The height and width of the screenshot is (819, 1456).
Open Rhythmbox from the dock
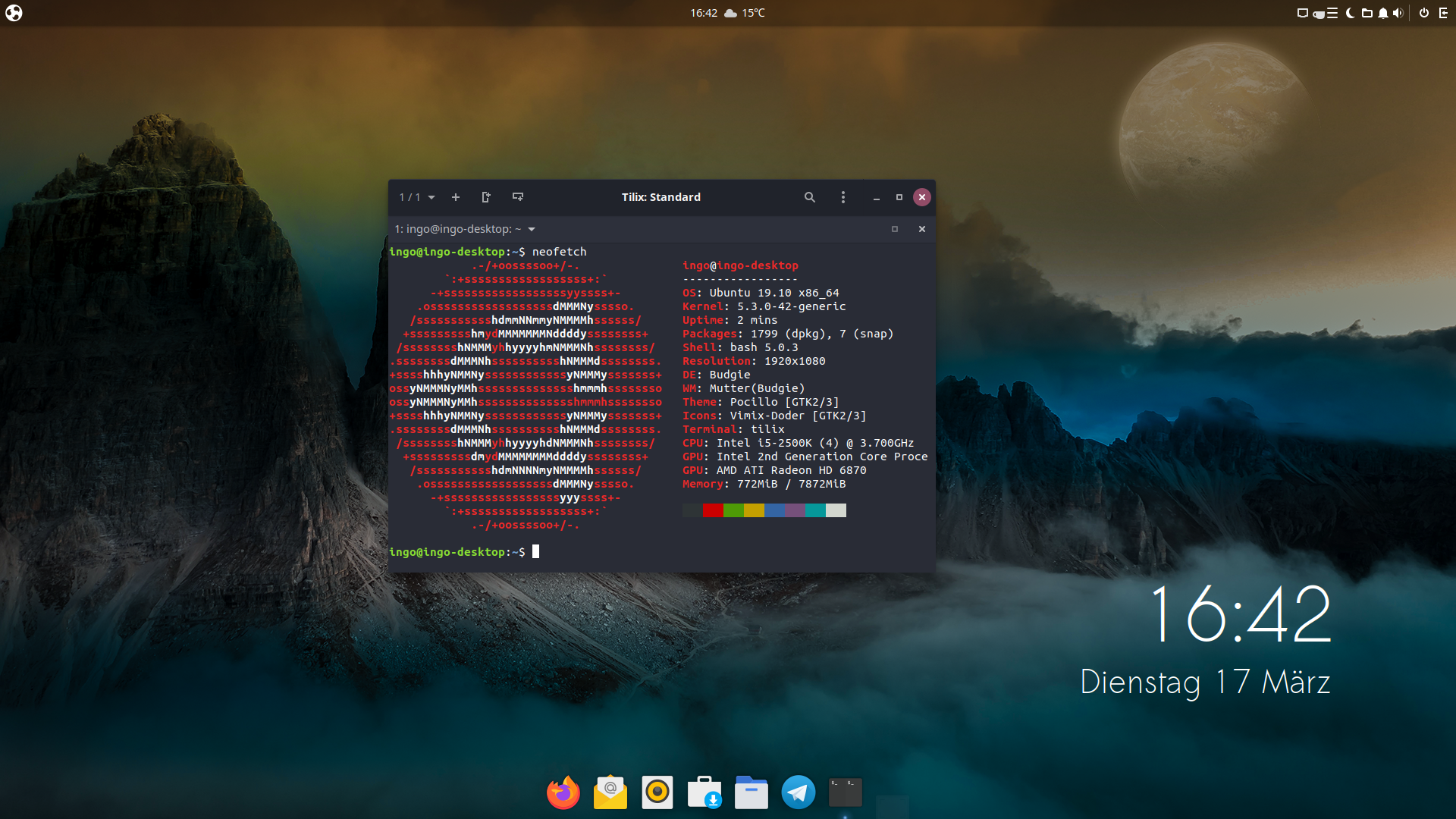pyautogui.click(x=657, y=793)
